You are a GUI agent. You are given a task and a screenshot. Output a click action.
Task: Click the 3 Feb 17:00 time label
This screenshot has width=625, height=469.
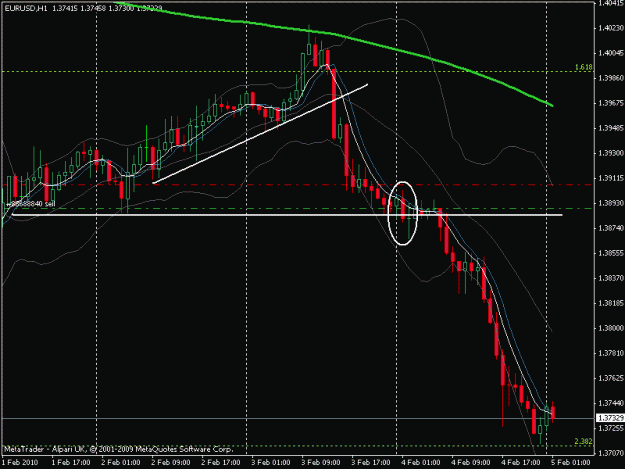[x=371, y=462]
